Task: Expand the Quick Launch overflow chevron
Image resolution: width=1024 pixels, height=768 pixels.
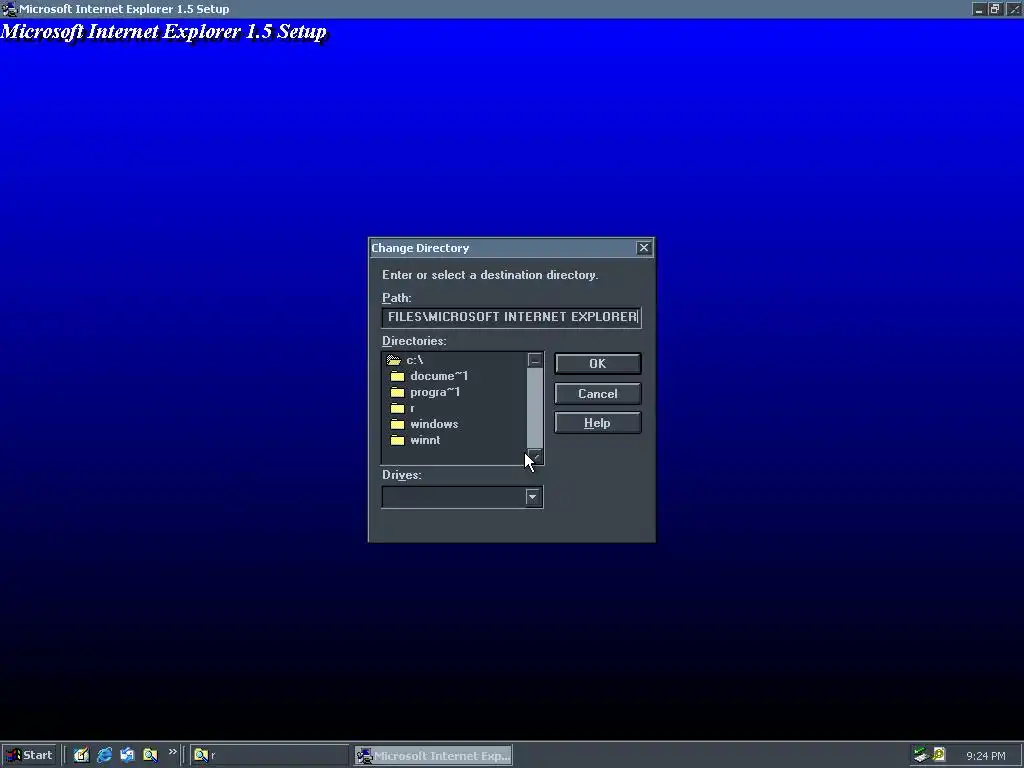Action: click(x=172, y=752)
